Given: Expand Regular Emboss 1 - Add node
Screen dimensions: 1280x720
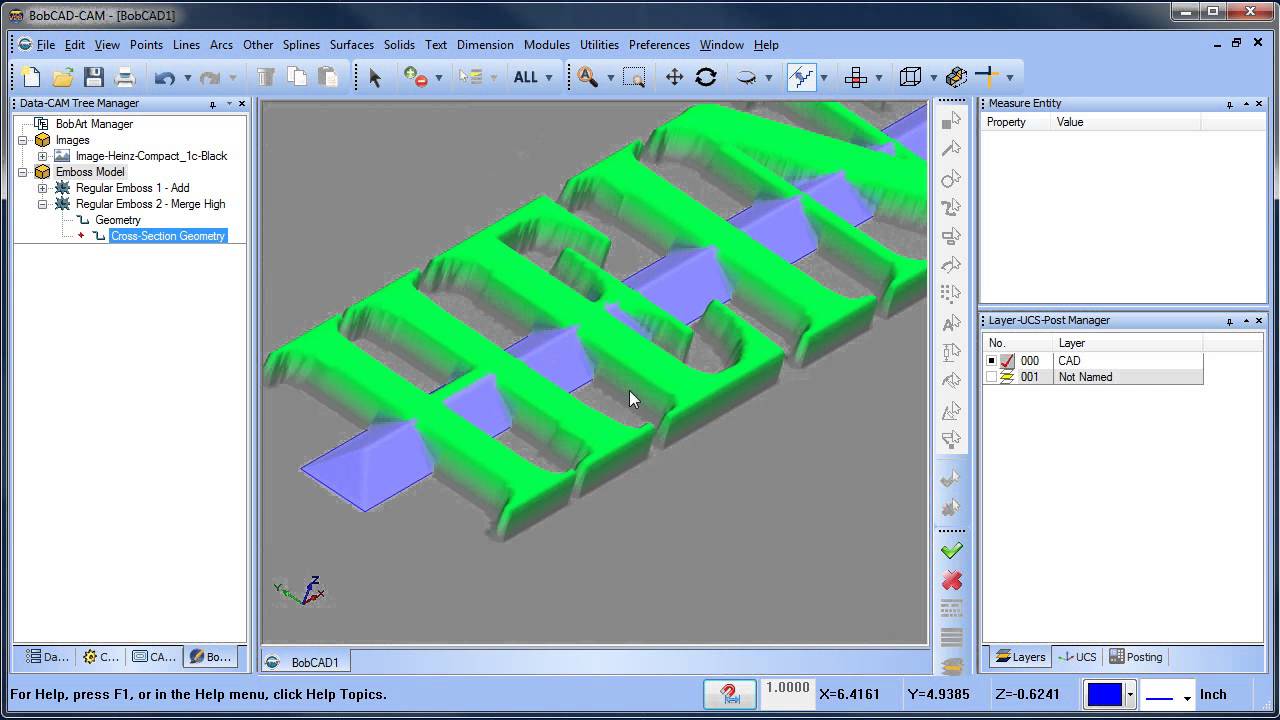Looking at the screenshot, I should [x=42, y=188].
